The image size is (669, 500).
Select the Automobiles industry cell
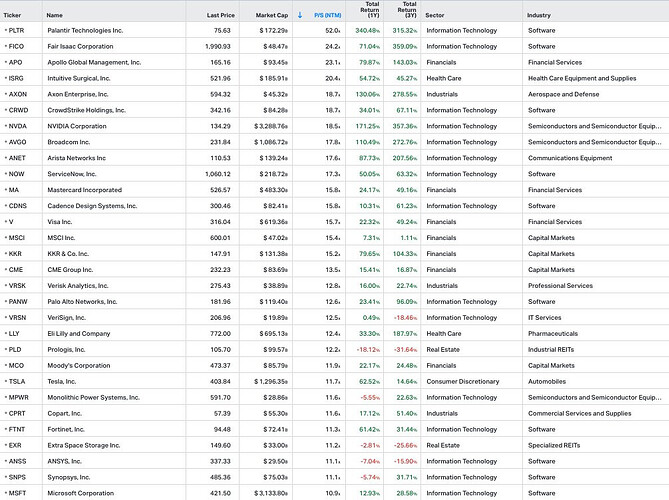point(547,381)
